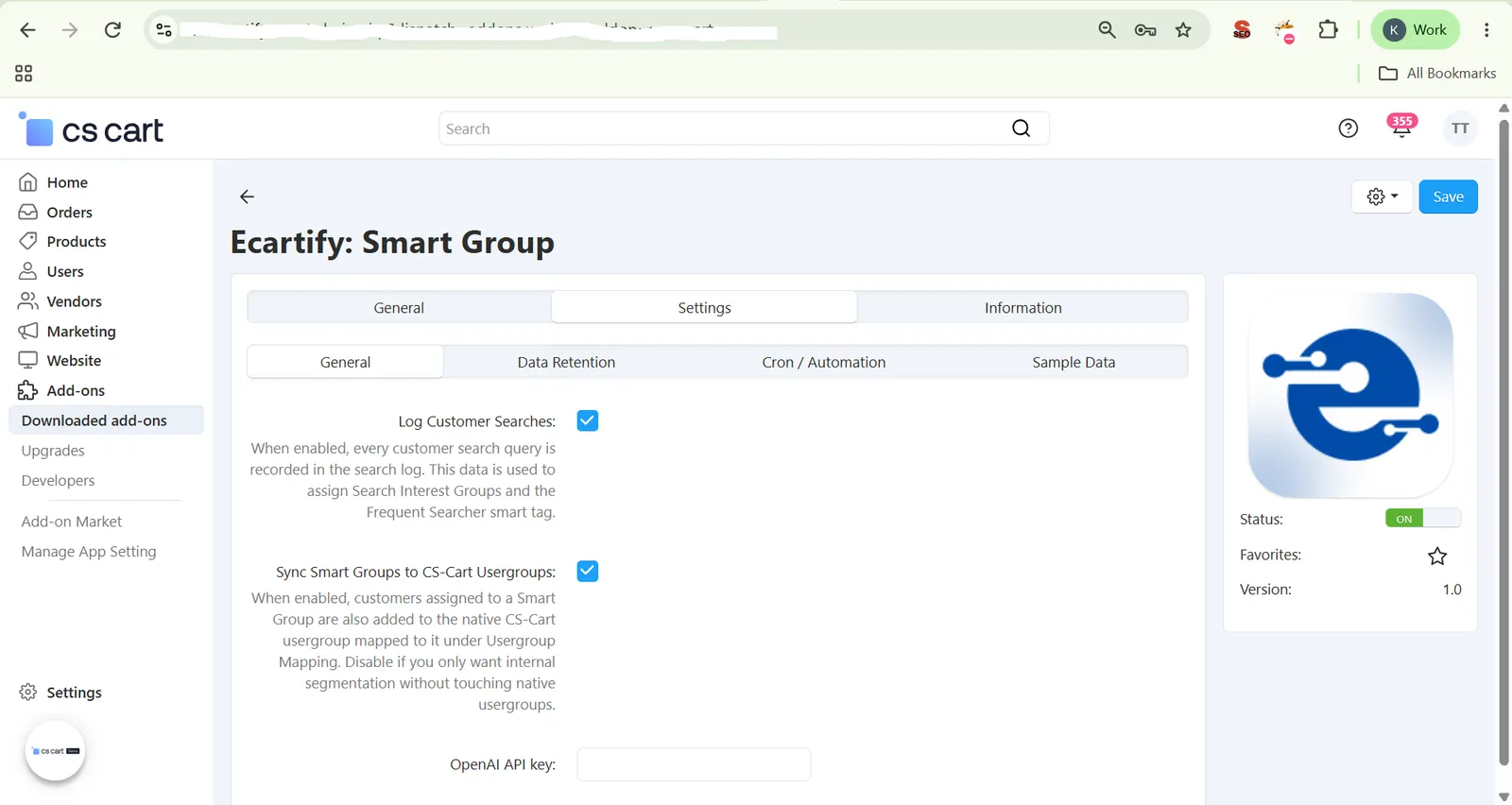Open site information icon in address bar
The image size is (1512, 805).
point(163,30)
